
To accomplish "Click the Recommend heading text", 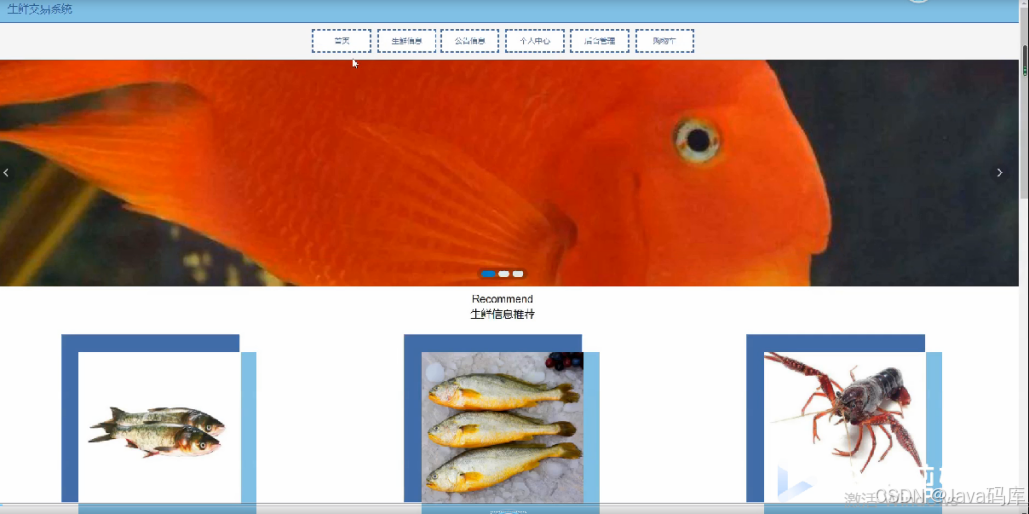I will (503, 299).
